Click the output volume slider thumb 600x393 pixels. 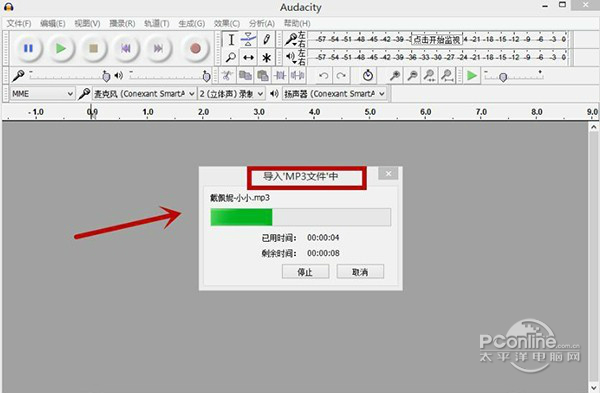[206, 77]
